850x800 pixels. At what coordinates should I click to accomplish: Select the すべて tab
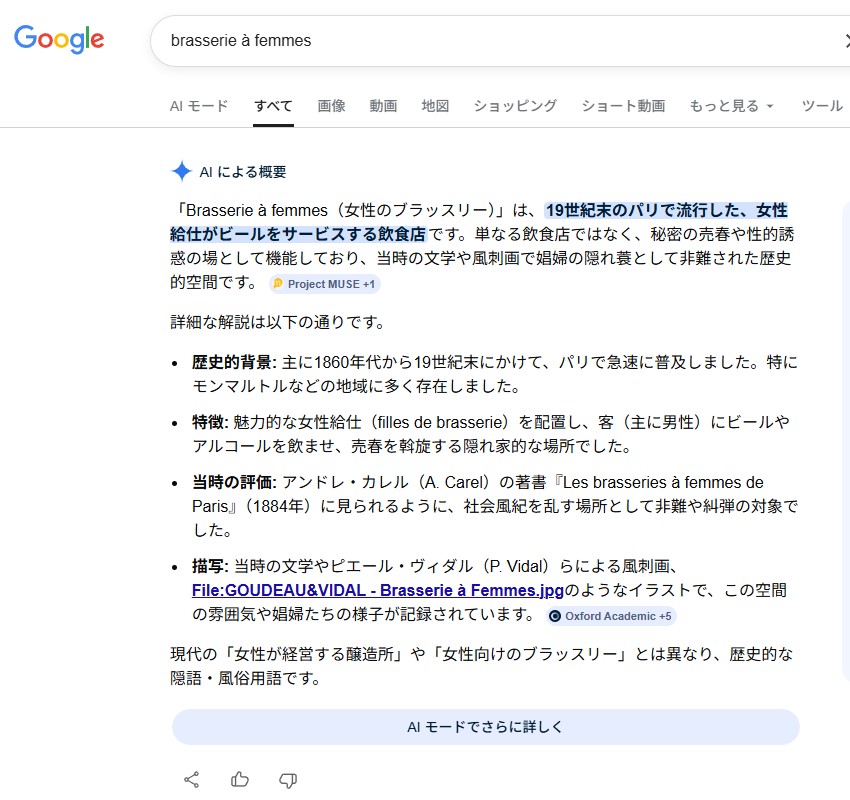(x=273, y=106)
